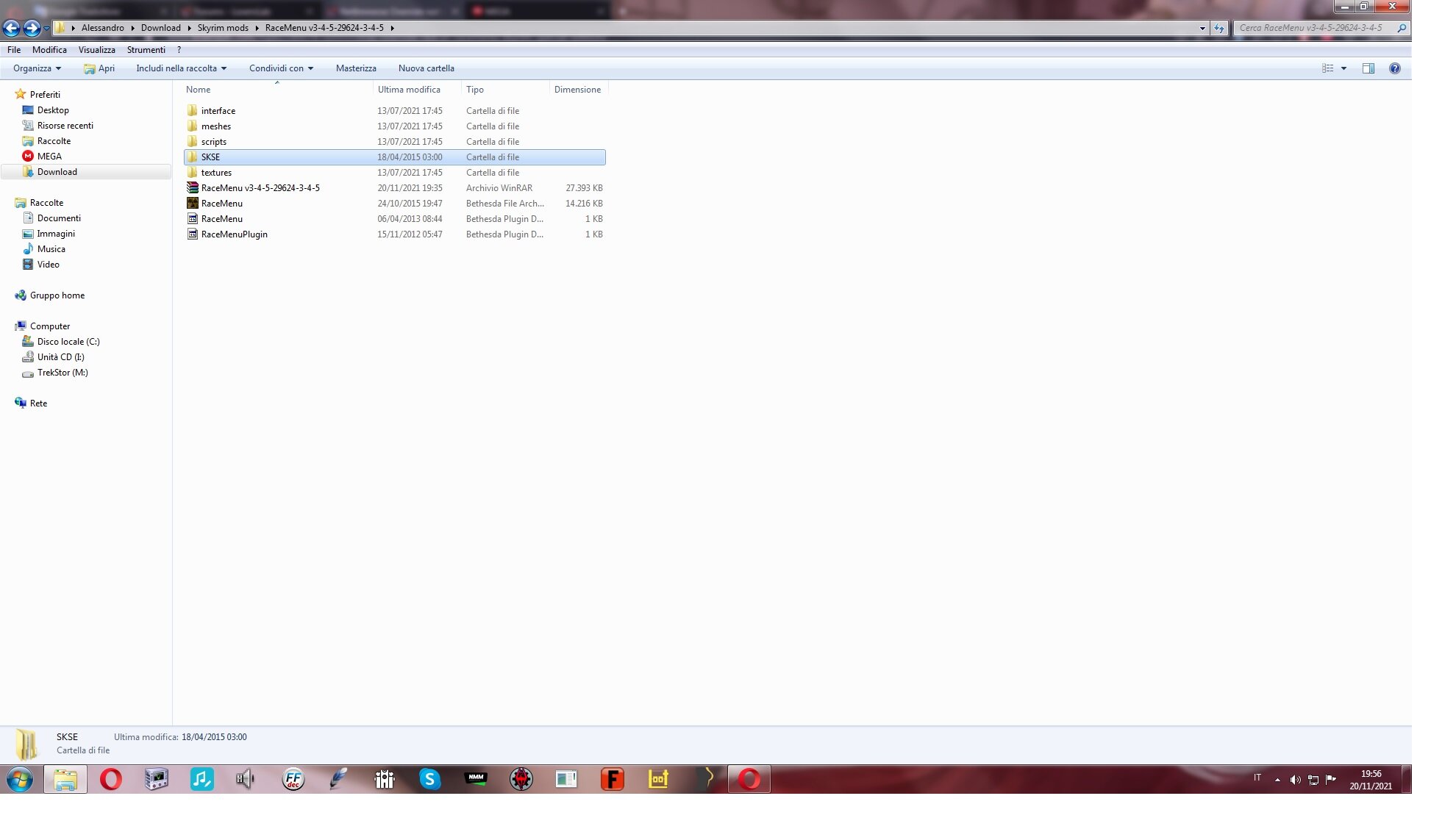
Task: Open the Help question-mark icon
Action: 1394,68
